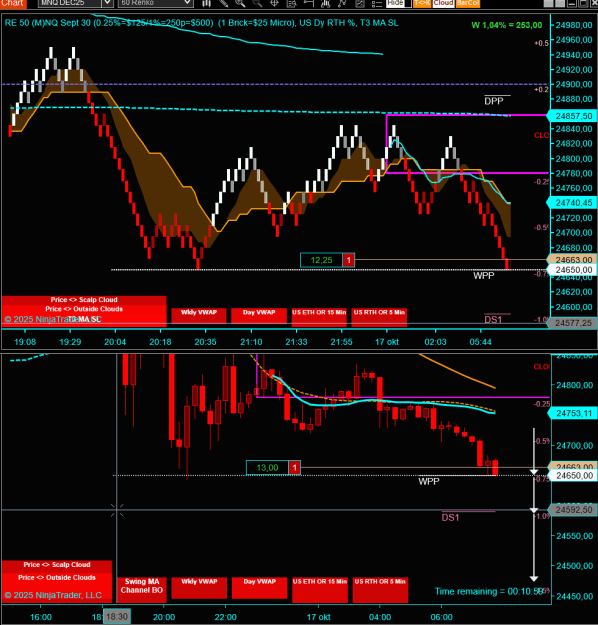Toggle the orange T<>K toolbar button
Image resolution: width=598 pixels, height=625 pixels.
pyautogui.click(x=422, y=3)
